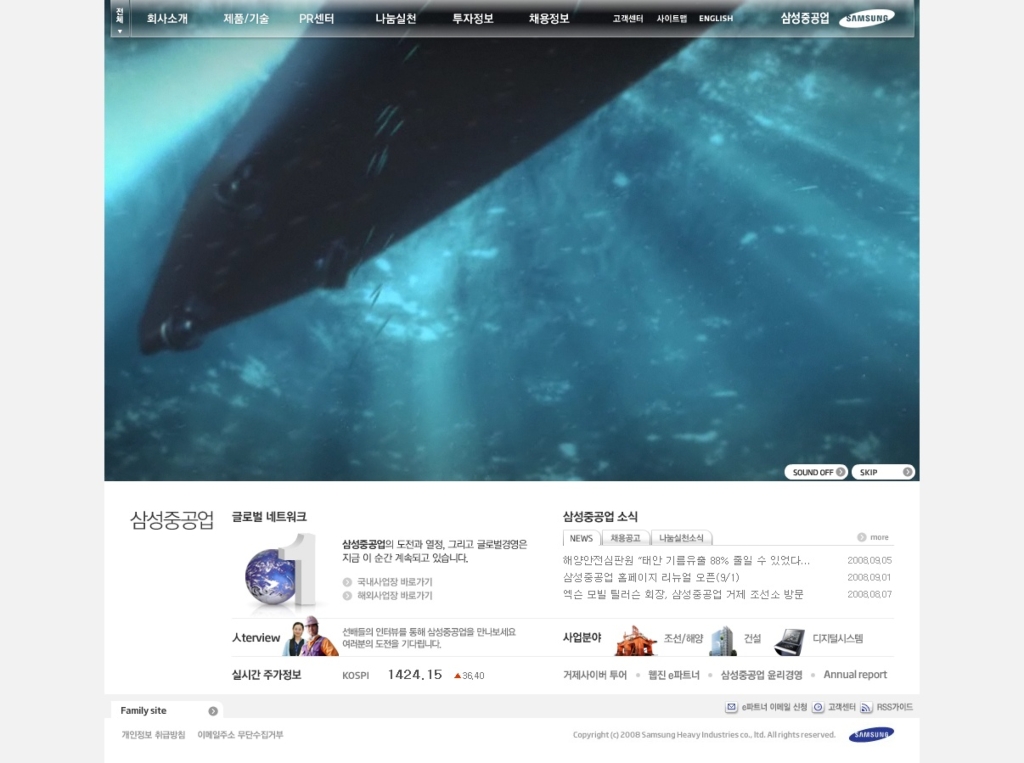Open the PR센터 menu
This screenshot has height=763, width=1024.
tap(317, 19)
